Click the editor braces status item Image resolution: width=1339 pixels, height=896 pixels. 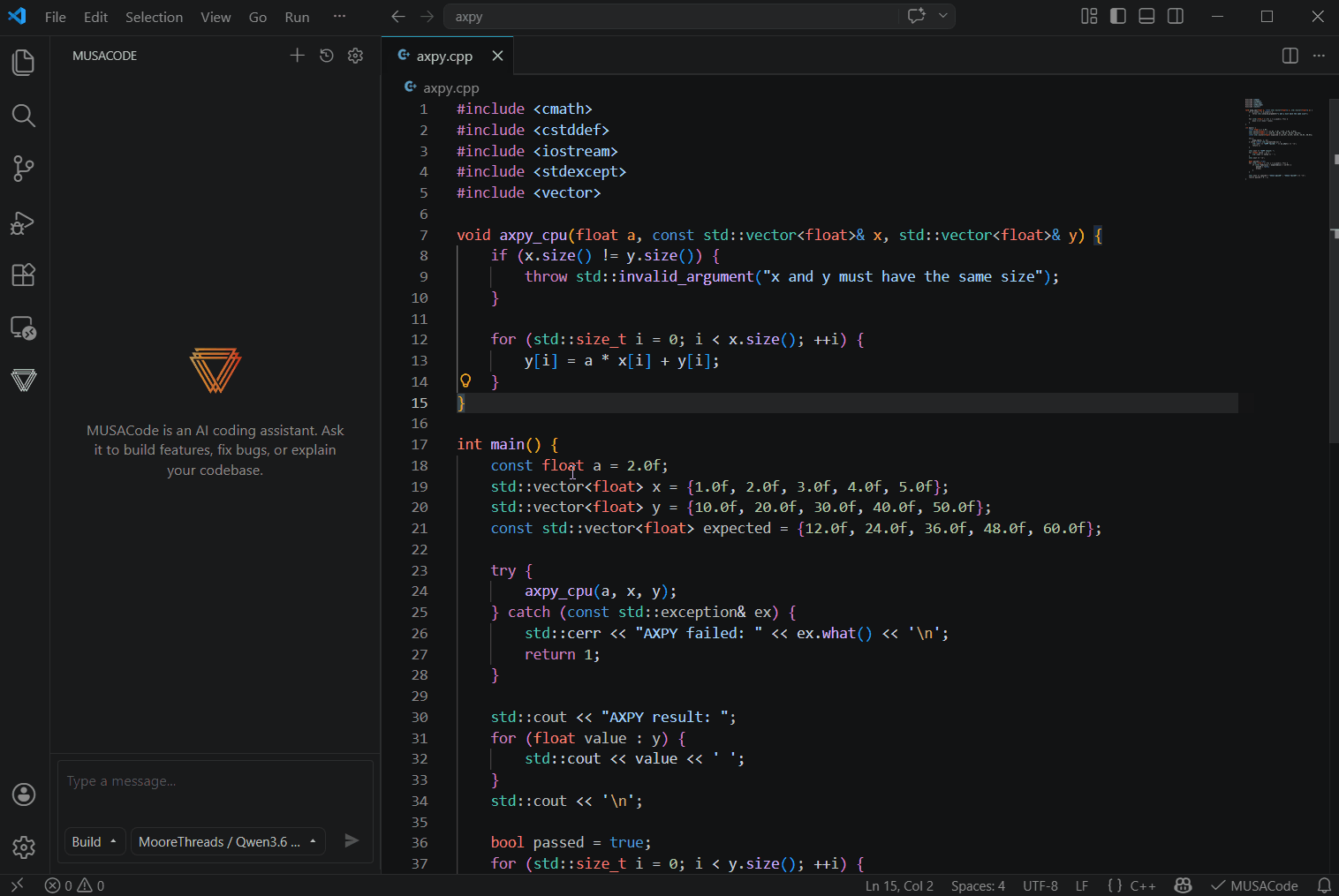pos(1115,885)
